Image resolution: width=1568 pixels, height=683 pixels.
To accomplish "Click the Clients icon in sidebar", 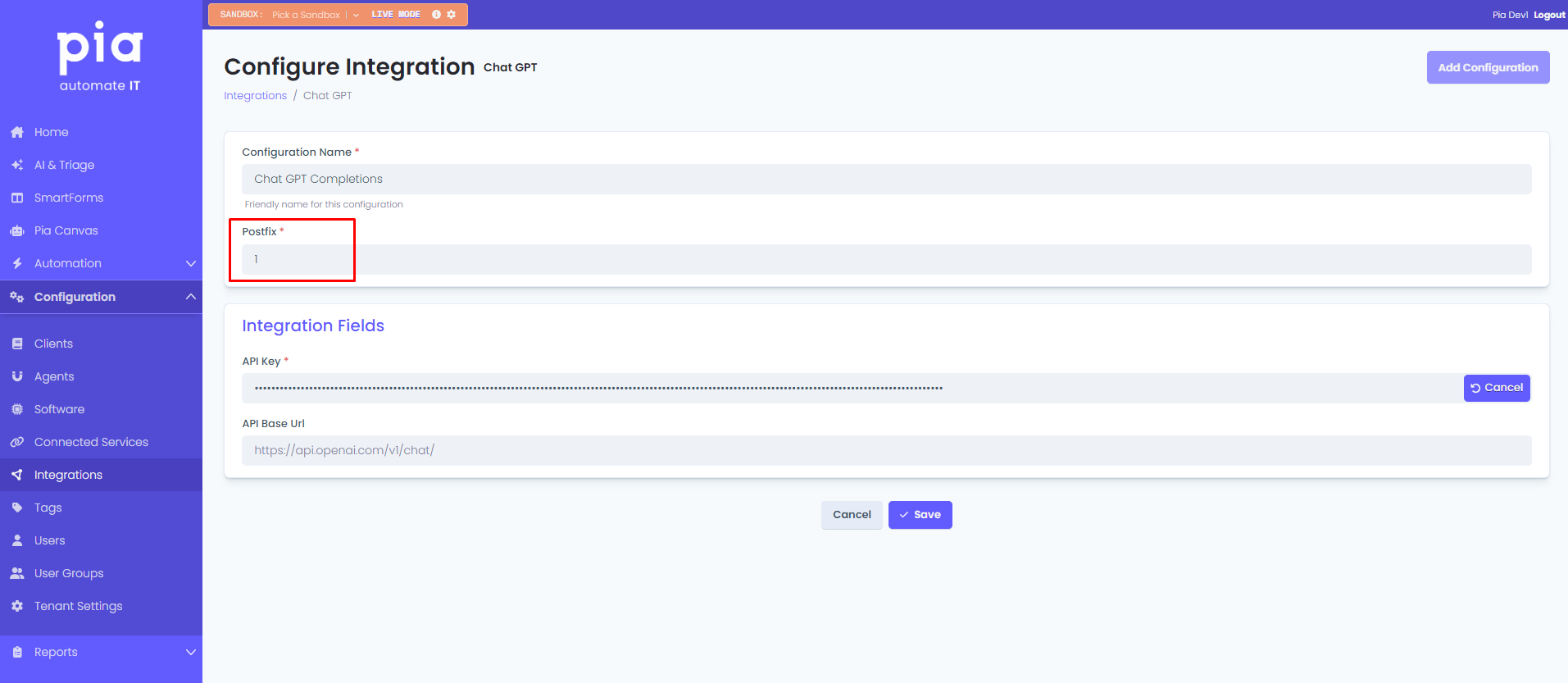I will coord(17,344).
